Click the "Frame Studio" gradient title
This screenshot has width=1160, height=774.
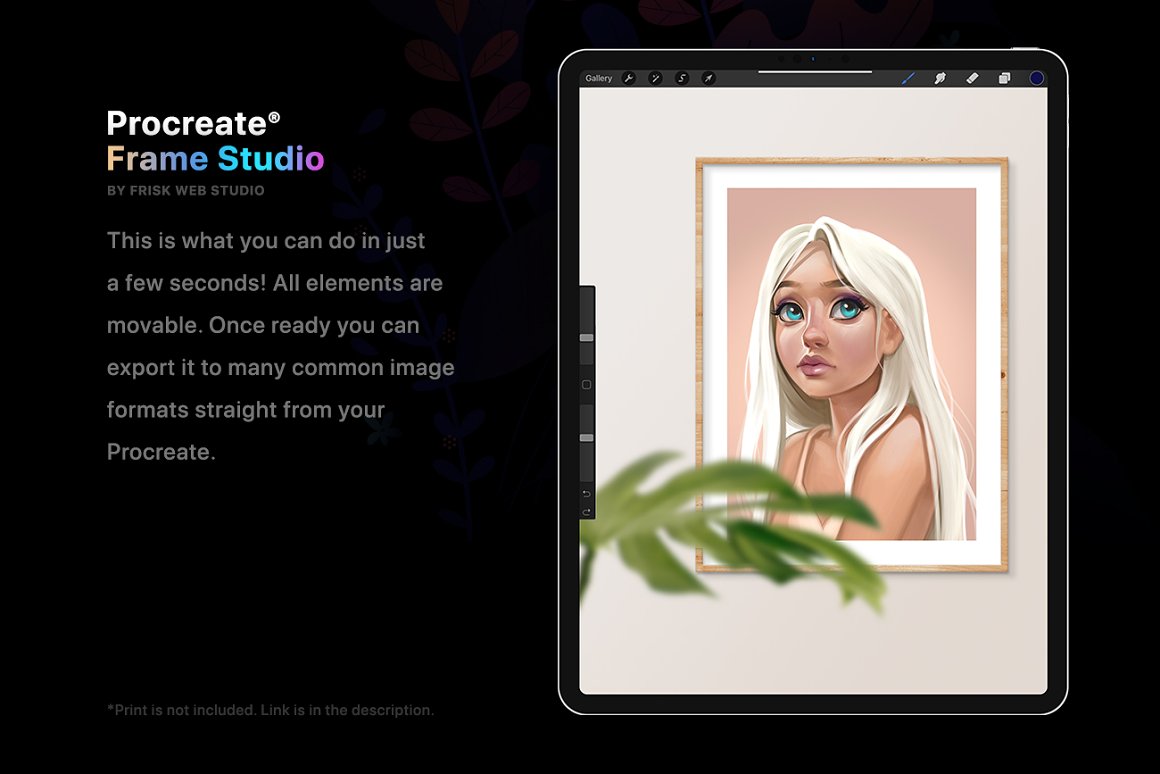[x=215, y=159]
